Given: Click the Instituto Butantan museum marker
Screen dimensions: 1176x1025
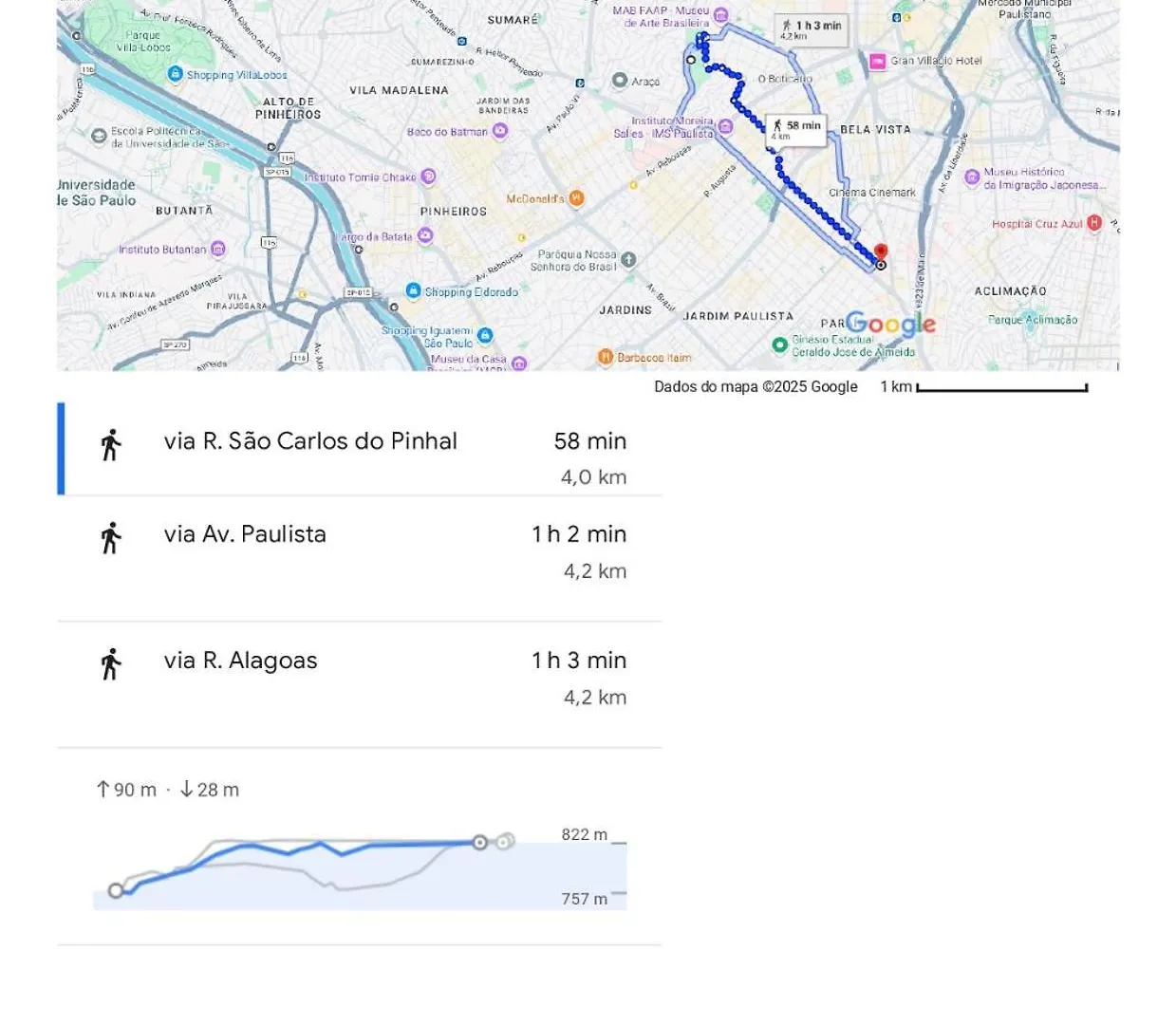Looking at the screenshot, I should click(218, 249).
